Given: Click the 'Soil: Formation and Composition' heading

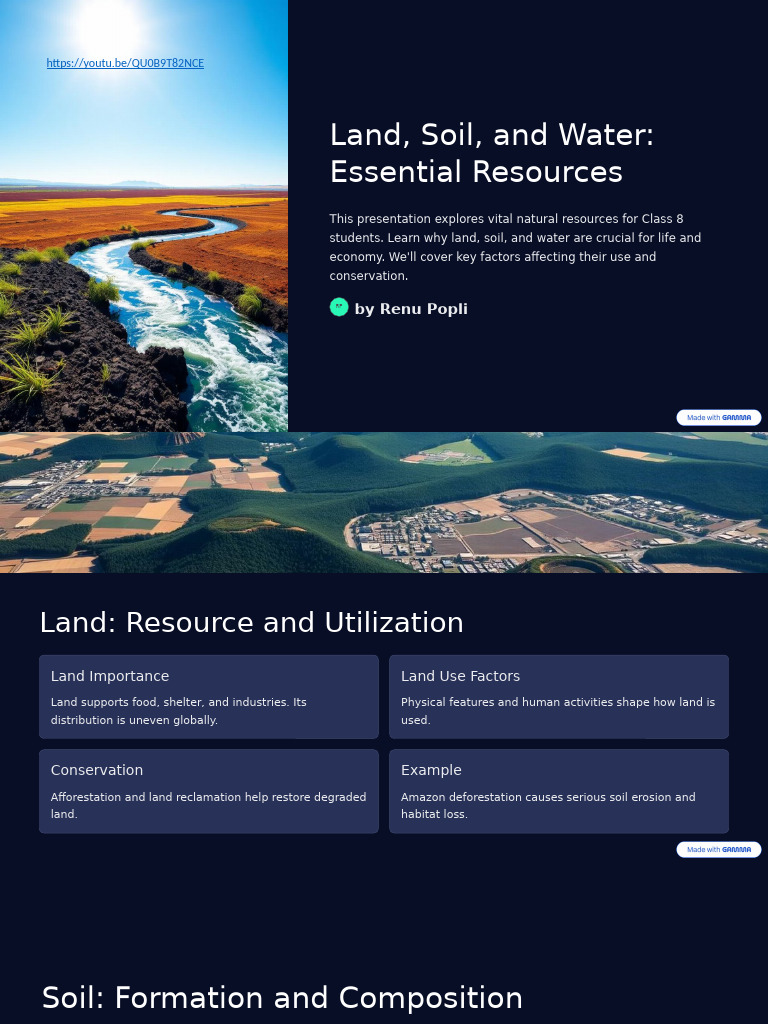Looking at the screenshot, I should pos(282,998).
